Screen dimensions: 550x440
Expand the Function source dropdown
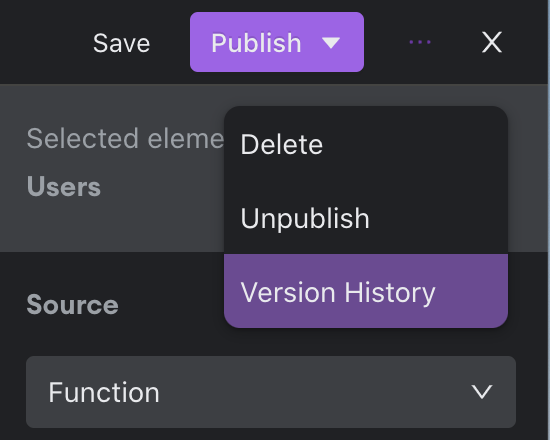click(x=271, y=392)
